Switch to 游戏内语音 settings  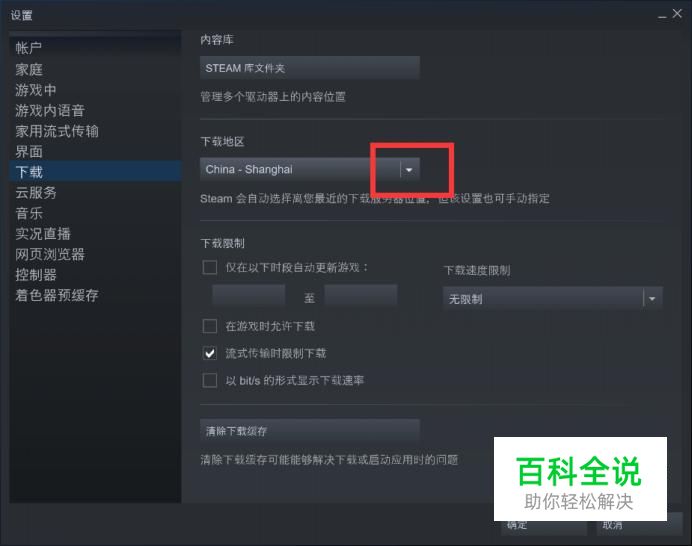[50, 110]
